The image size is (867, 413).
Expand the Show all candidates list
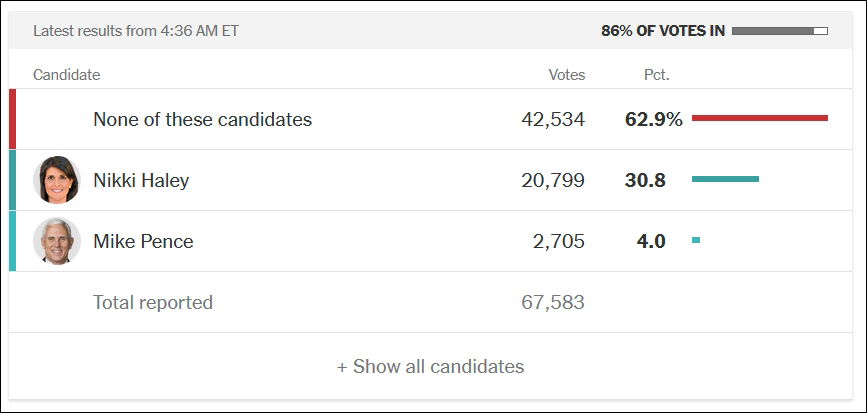click(x=430, y=366)
